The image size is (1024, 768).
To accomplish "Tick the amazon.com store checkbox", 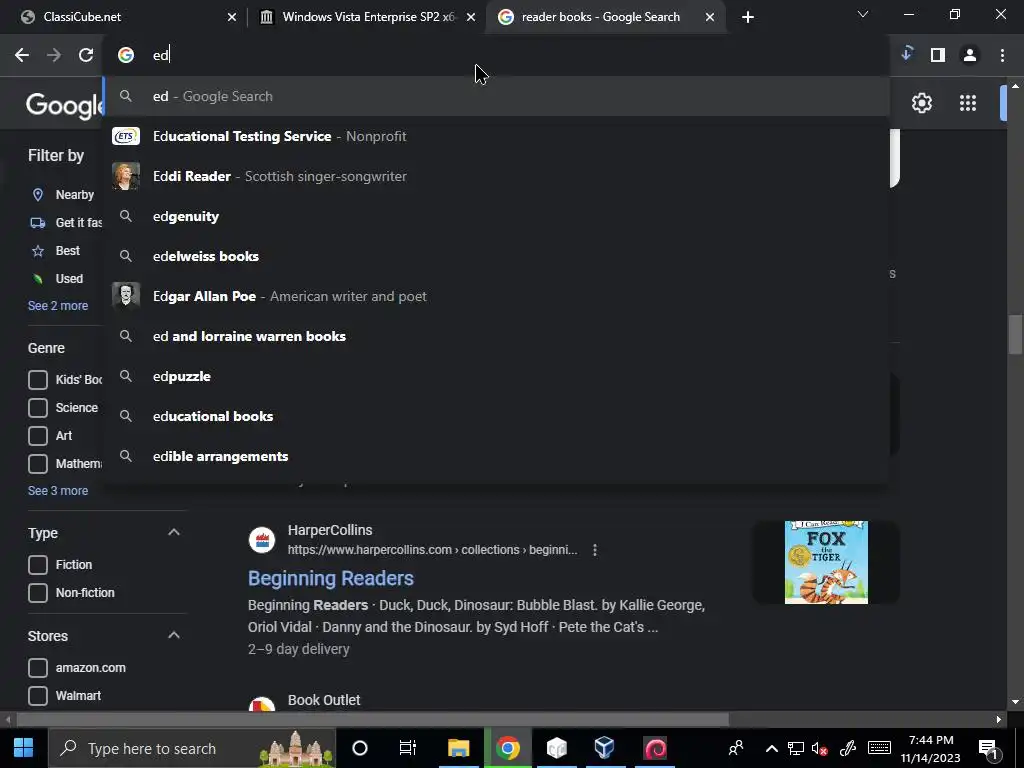I will pyautogui.click(x=38, y=668).
